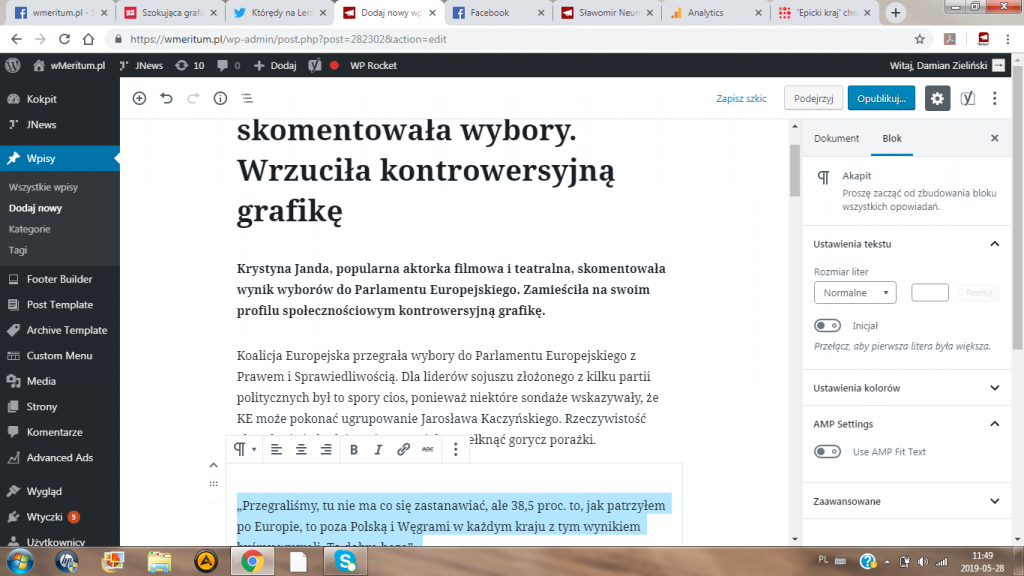This screenshot has width=1024, height=576.
Task: Undo the last editor change
Action: click(166, 98)
